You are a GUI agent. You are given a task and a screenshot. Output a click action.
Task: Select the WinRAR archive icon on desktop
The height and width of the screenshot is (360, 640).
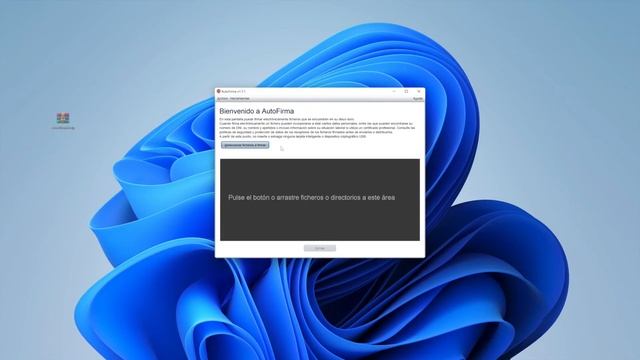point(63,118)
